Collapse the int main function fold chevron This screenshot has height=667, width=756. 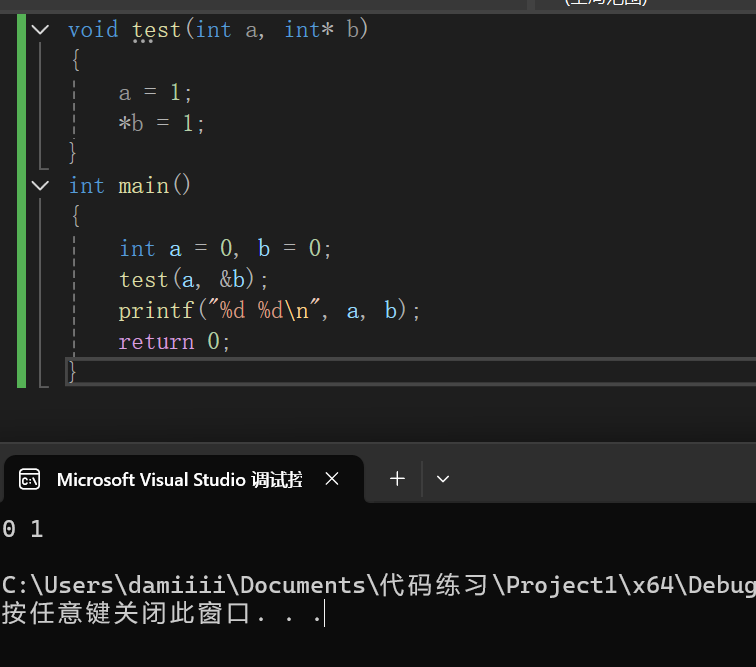[40, 186]
